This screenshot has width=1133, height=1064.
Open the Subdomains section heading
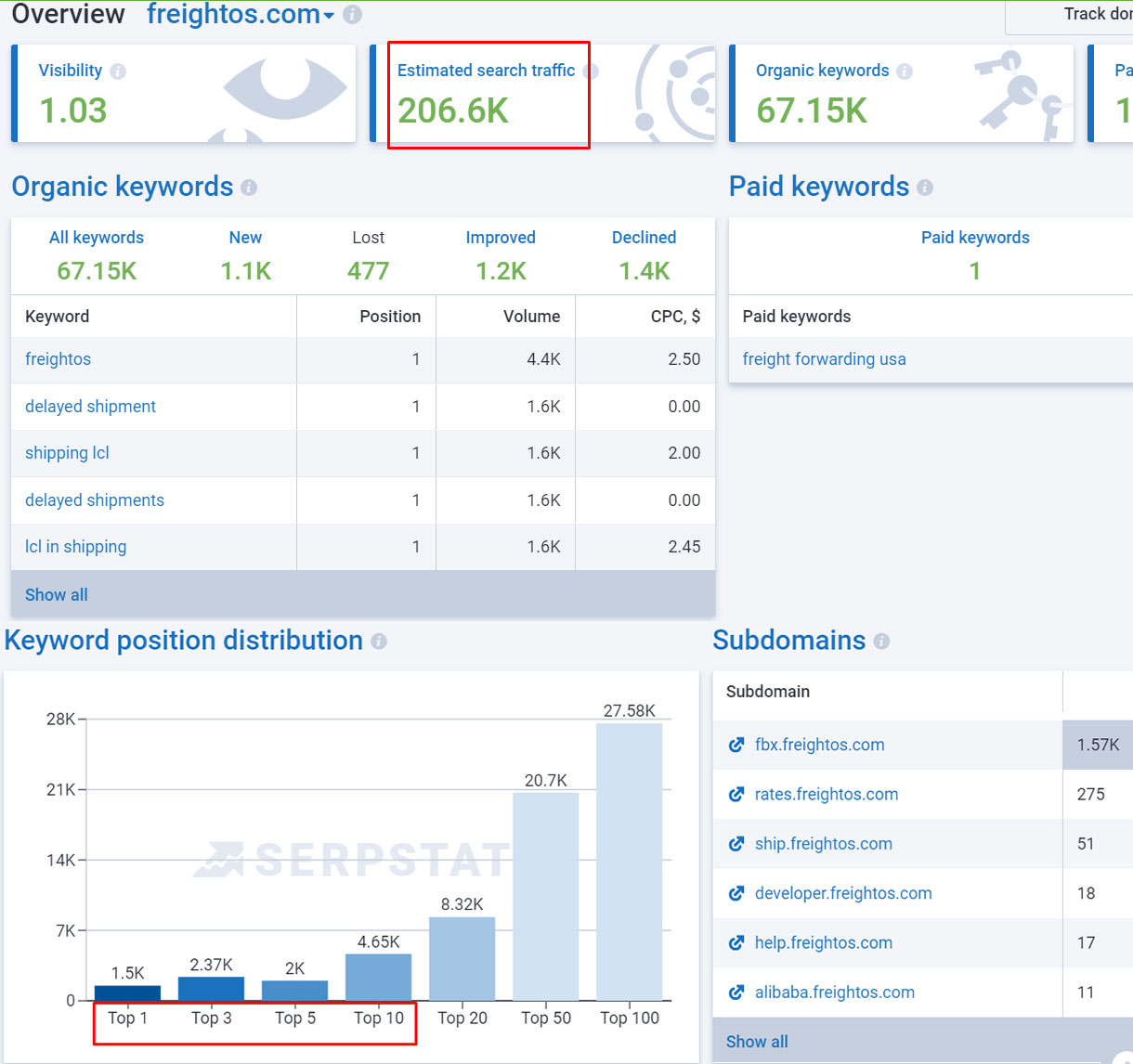tap(789, 641)
